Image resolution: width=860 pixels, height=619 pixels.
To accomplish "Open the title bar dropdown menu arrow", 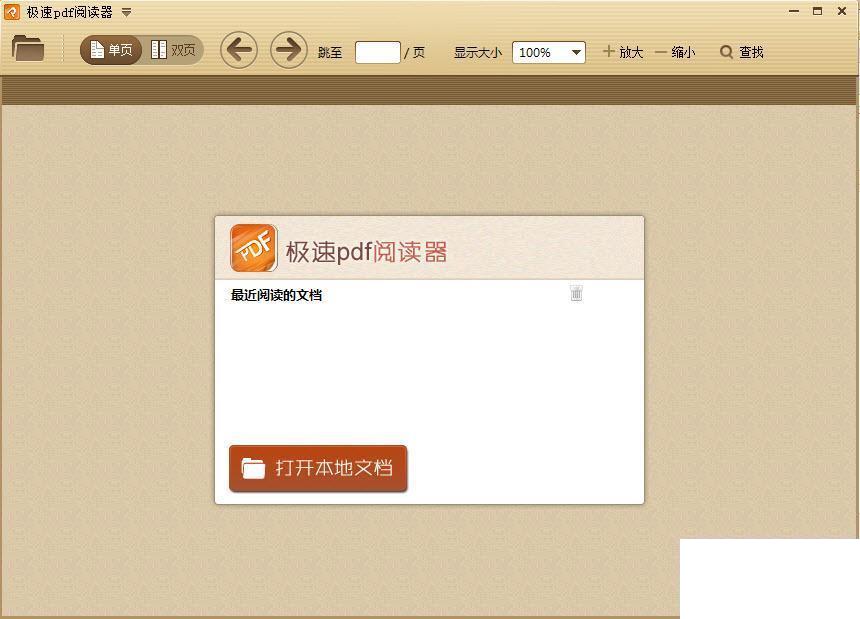I will (126, 12).
